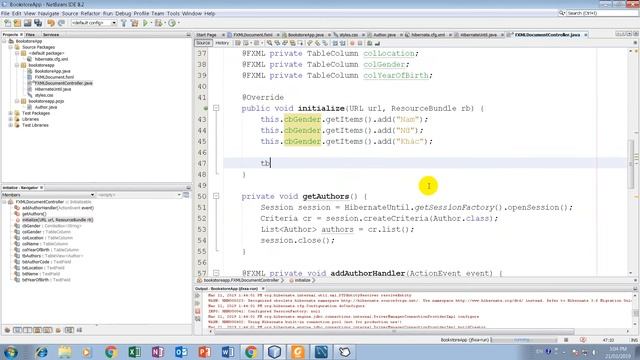
Task: Select txtAuthorCode field in Navigator
Action: point(46,262)
